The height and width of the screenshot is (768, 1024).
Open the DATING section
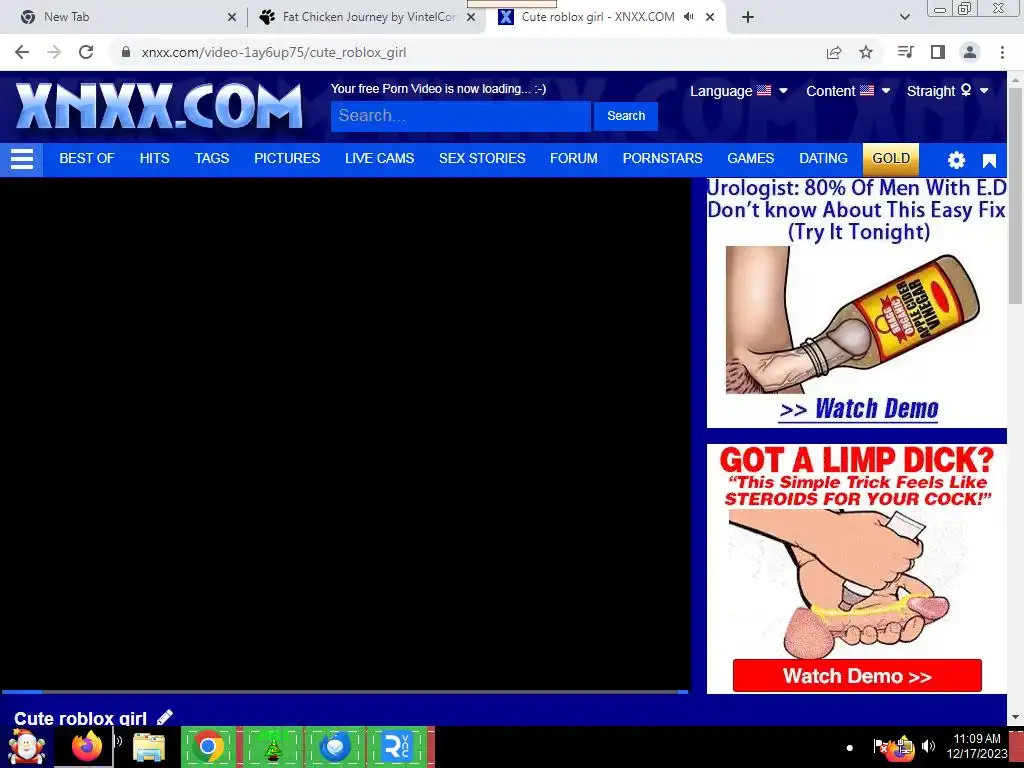(823, 159)
